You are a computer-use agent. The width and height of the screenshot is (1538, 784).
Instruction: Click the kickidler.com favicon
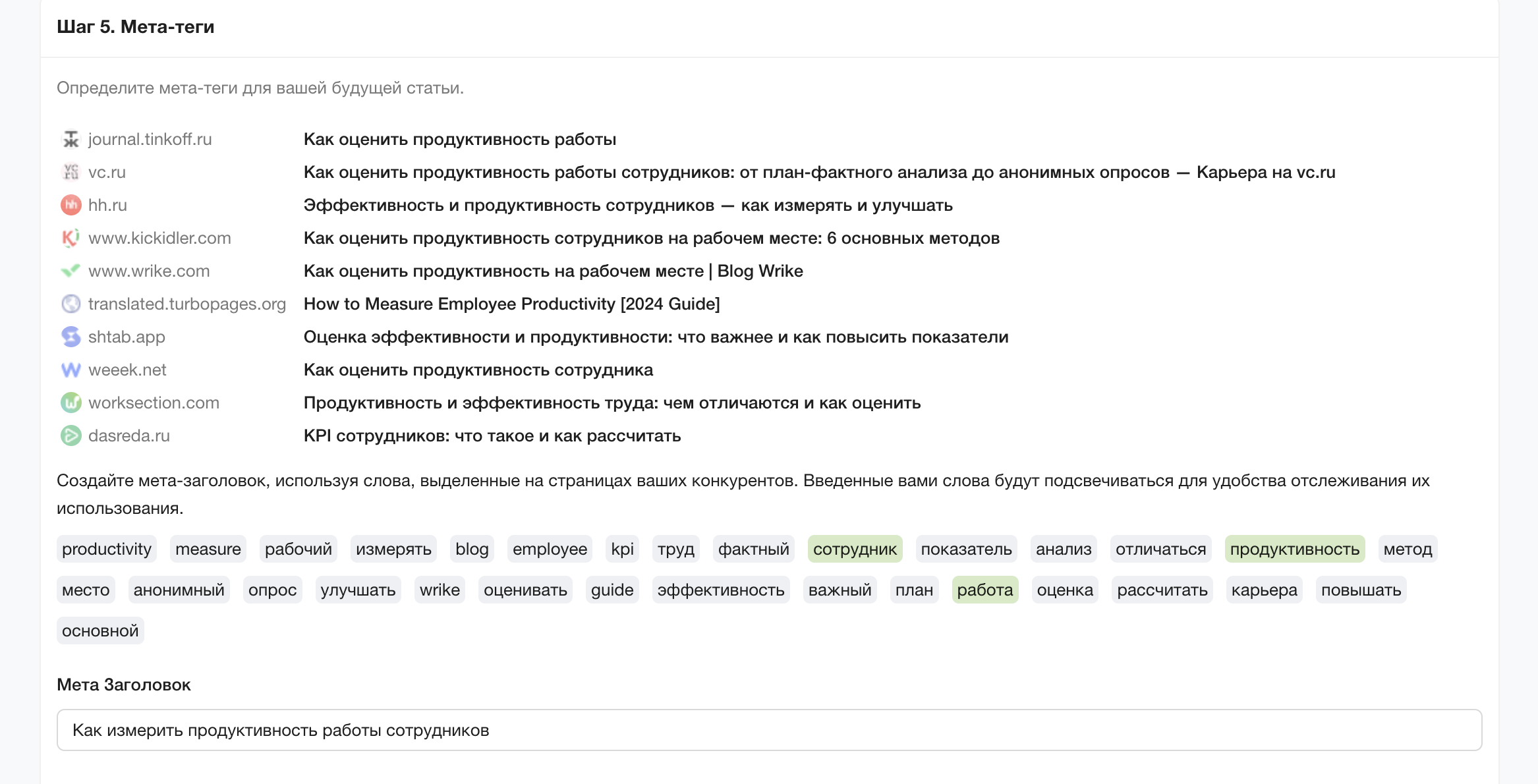pyautogui.click(x=71, y=238)
